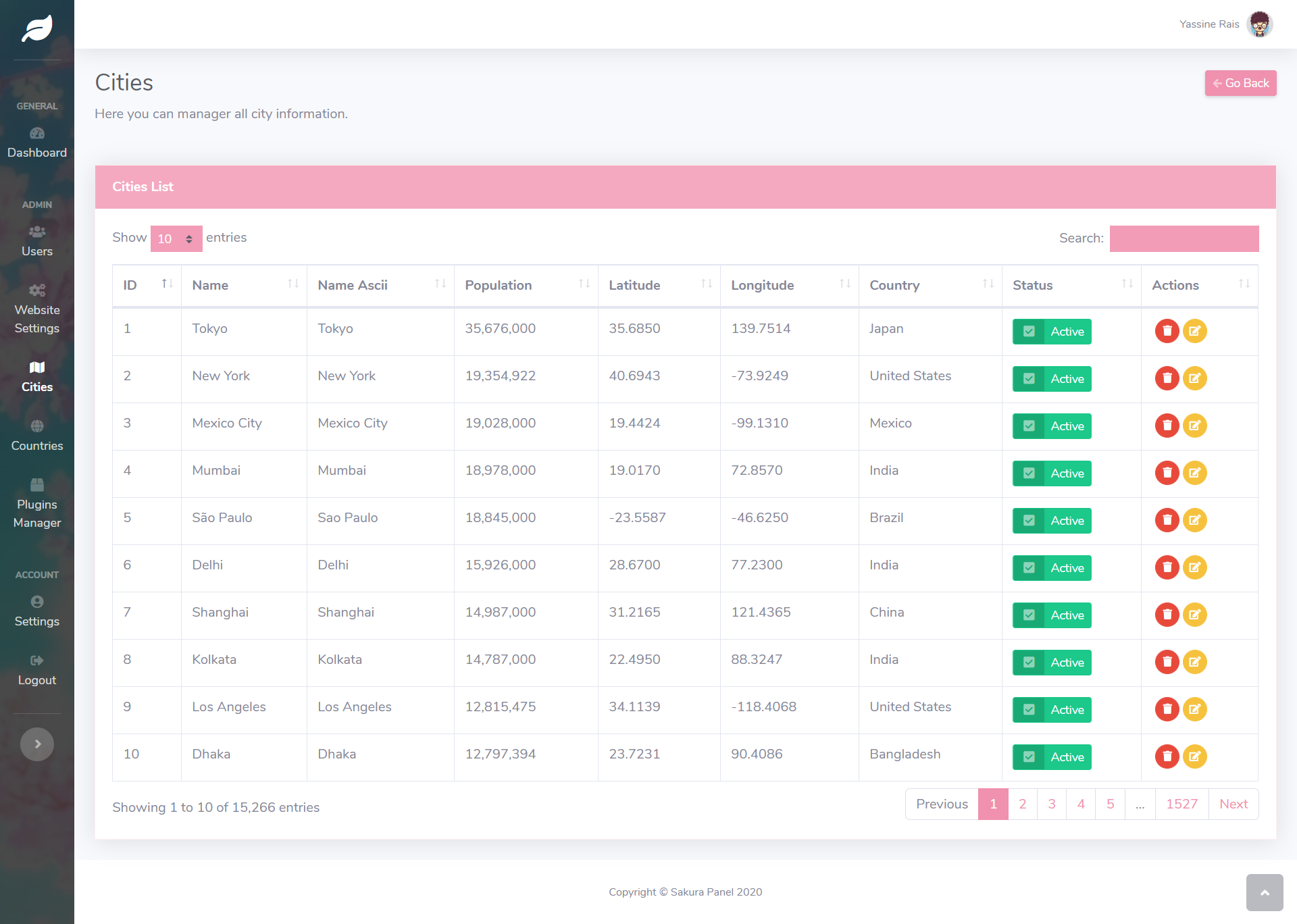This screenshot has width=1297, height=924.
Task: Sort table by Latitude column
Action: click(659, 285)
